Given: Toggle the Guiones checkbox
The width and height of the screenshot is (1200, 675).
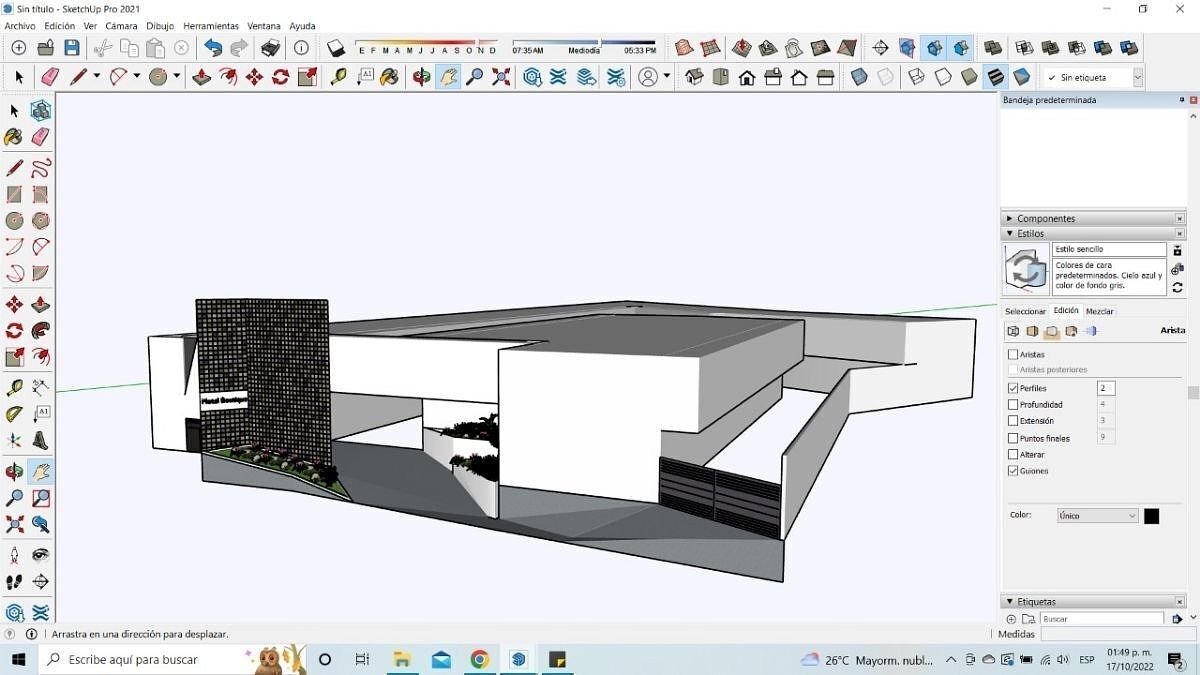Looking at the screenshot, I should pos(1013,471).
